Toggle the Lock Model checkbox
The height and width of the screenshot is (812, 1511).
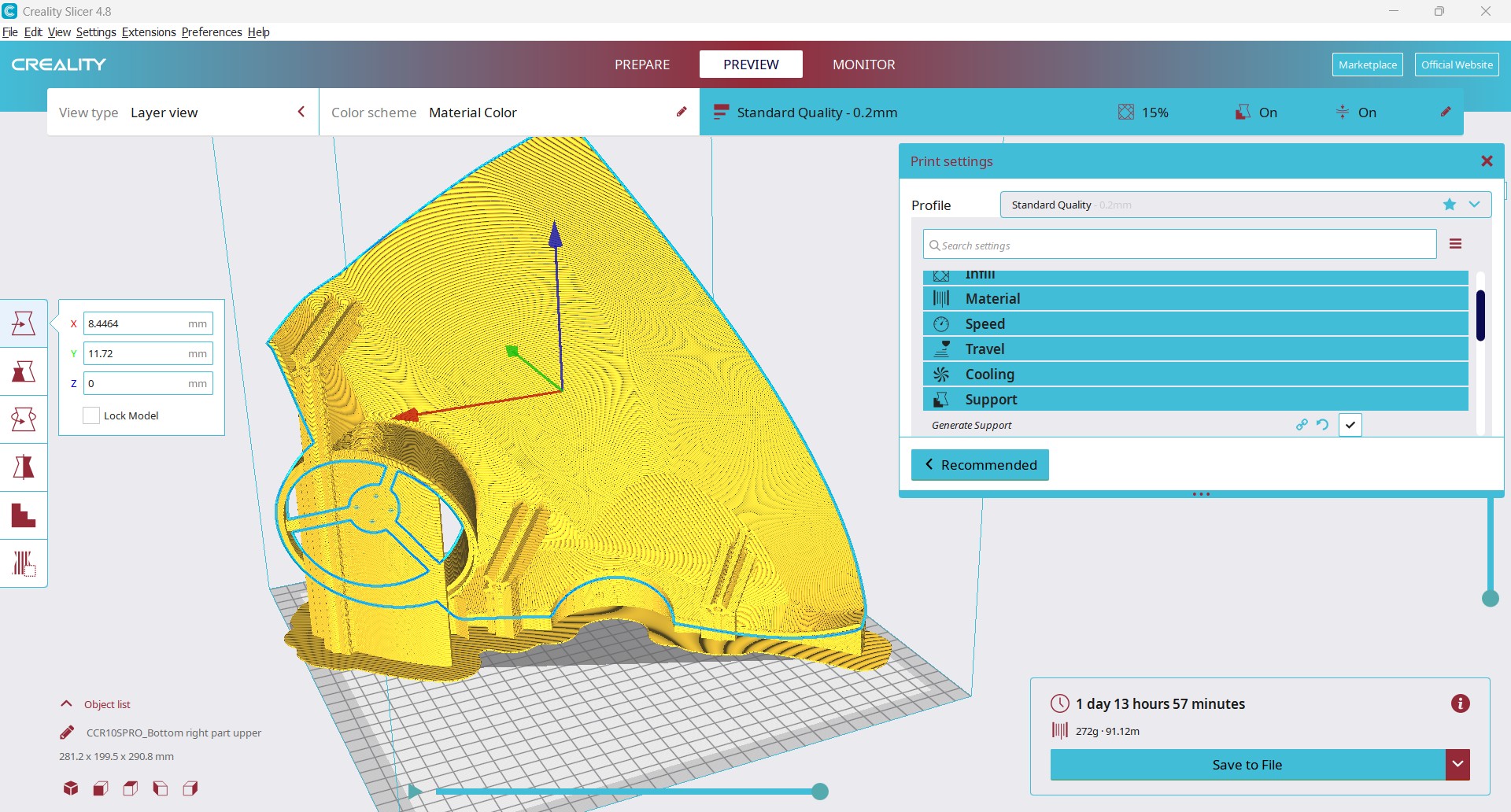pos(91,415)
